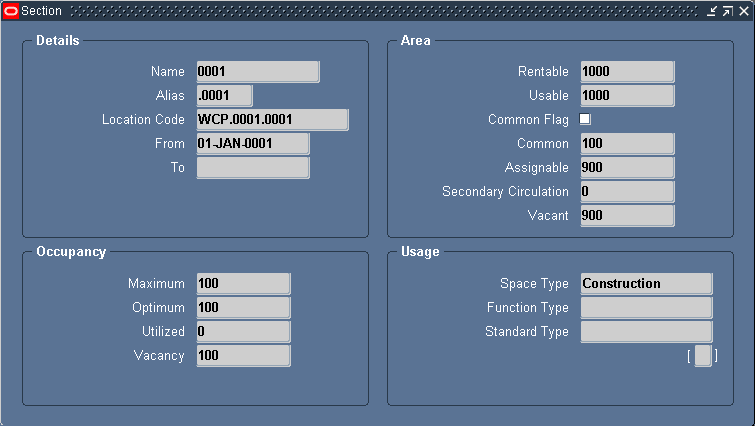
Task: Click the Location Code label
Action: click(143, 119)
